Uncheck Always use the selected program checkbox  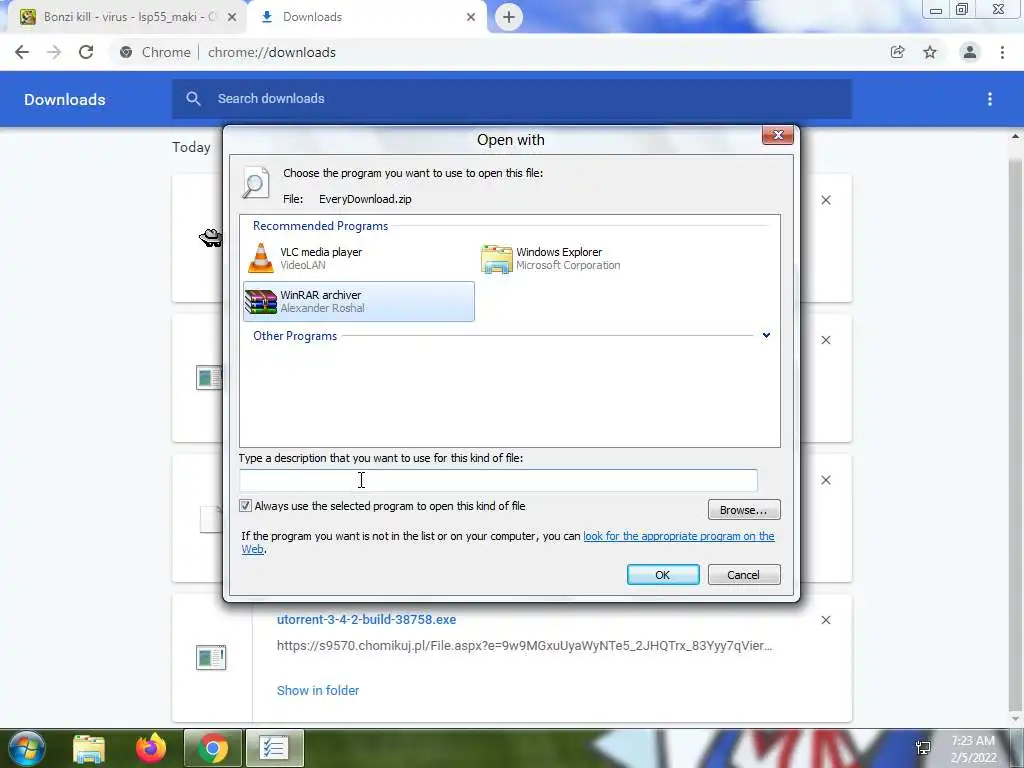[246, 506]
